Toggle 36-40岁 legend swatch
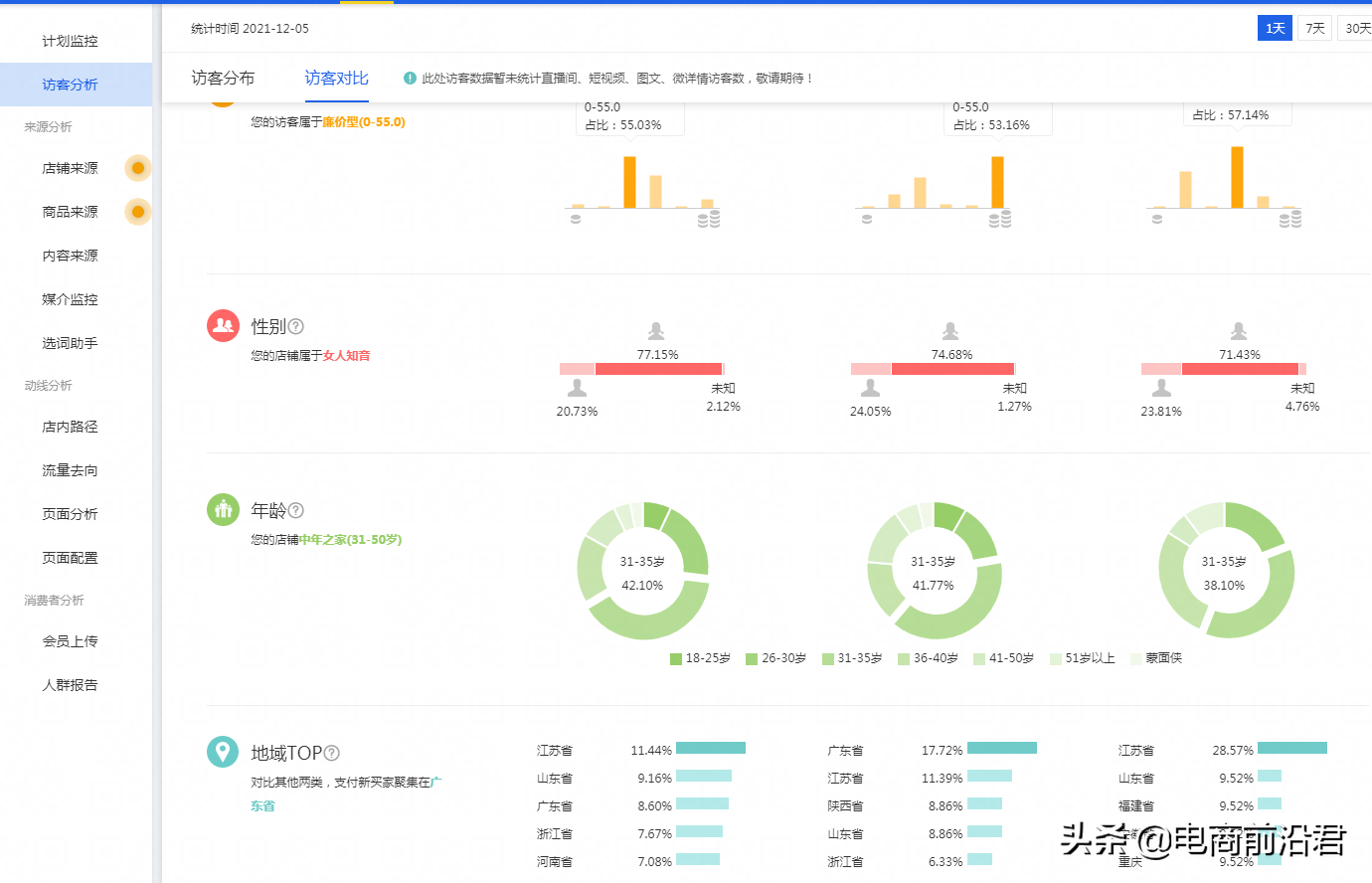1372x883 pixels. pos(904,658)
